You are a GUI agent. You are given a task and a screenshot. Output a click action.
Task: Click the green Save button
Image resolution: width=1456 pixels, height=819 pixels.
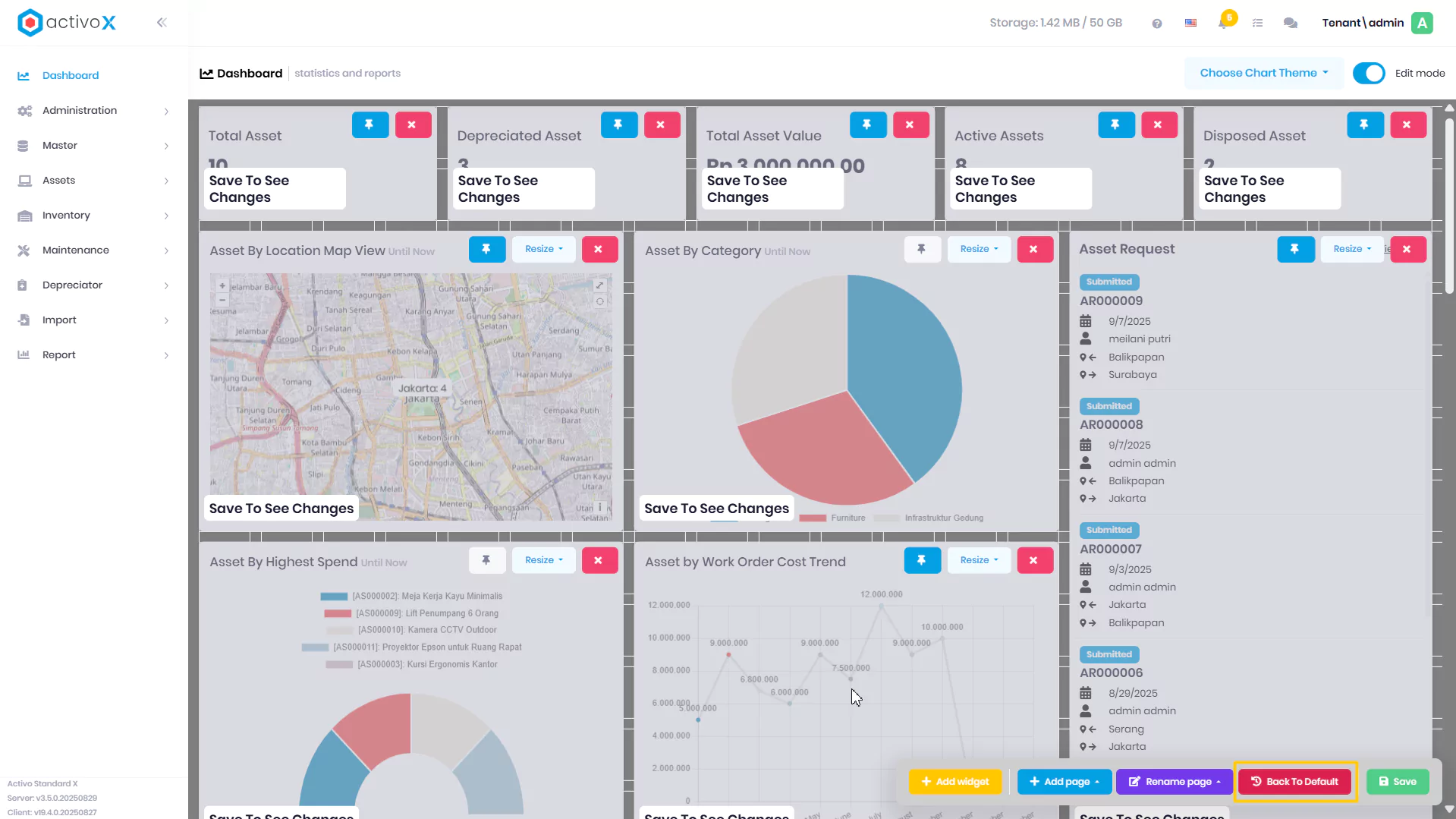1398,782
